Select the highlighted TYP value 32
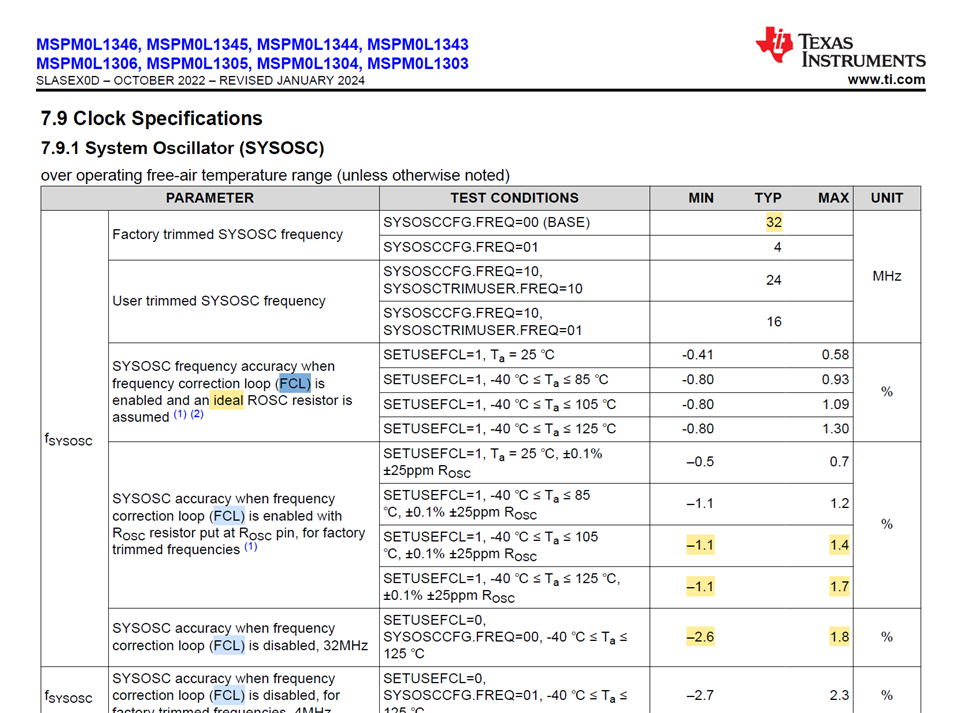The image size is (959, 713). pos(774,222)
